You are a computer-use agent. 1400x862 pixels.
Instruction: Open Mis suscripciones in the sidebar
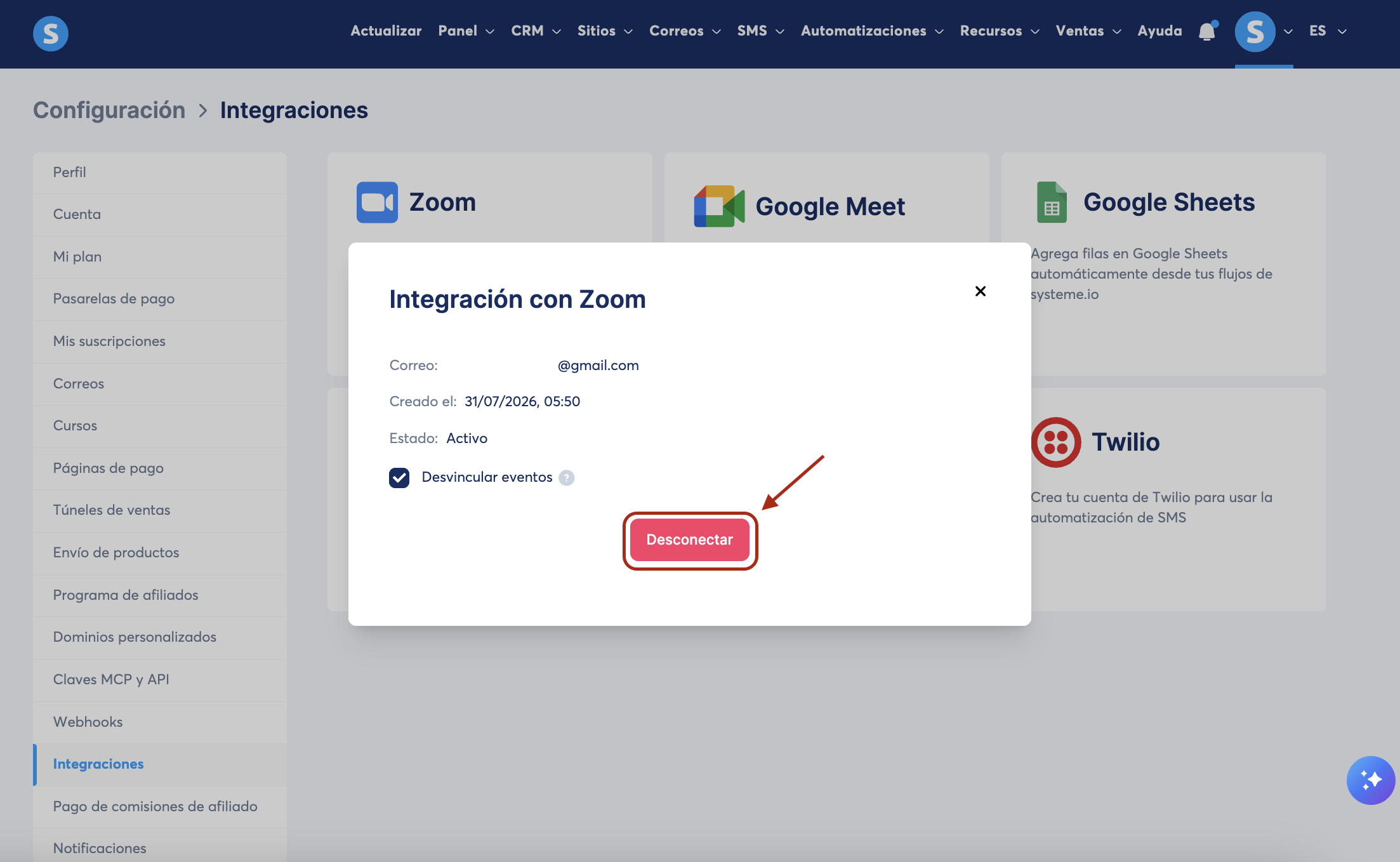(x=160, y=341)
